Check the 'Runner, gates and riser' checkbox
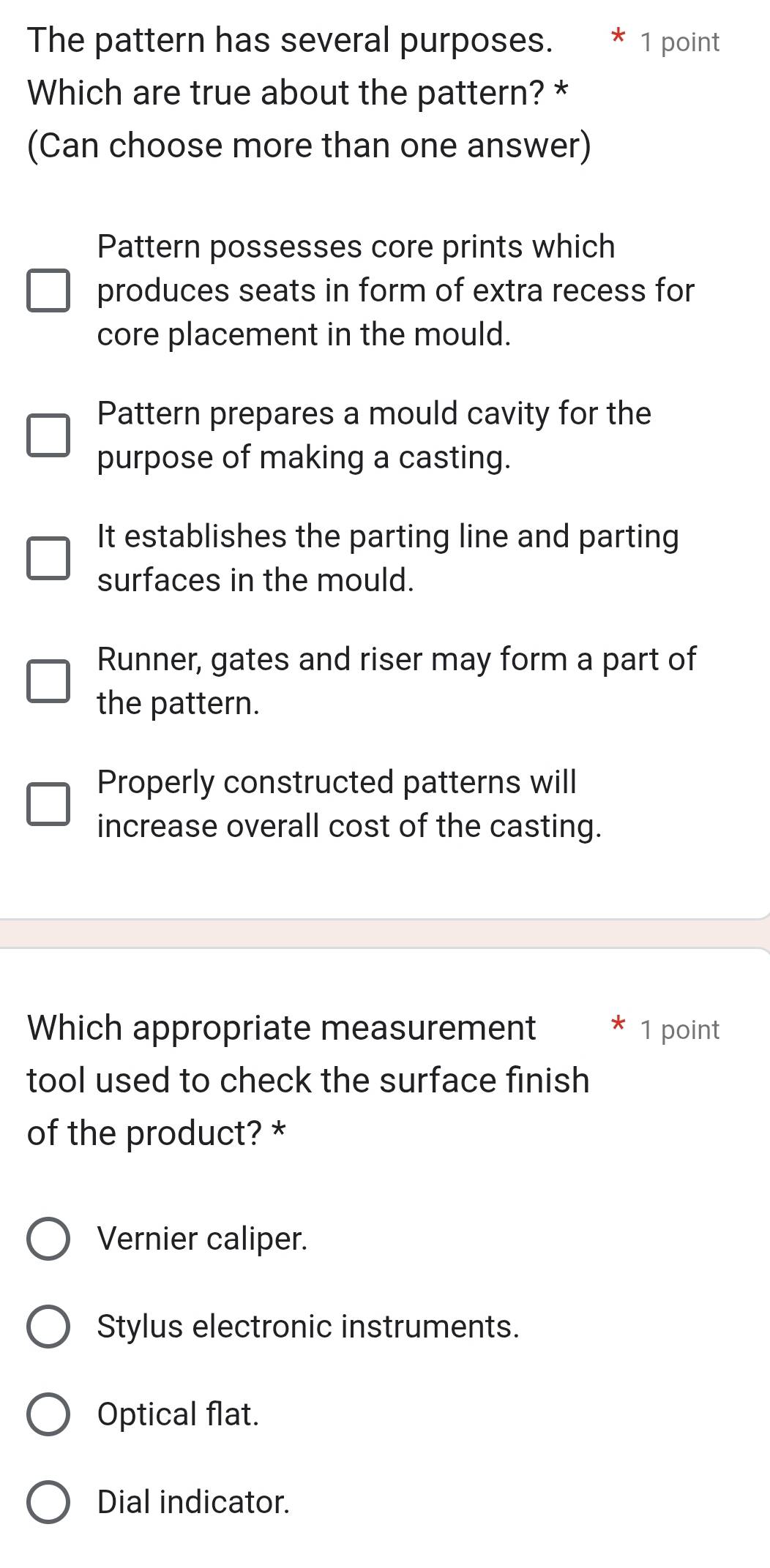 [48, 681]
